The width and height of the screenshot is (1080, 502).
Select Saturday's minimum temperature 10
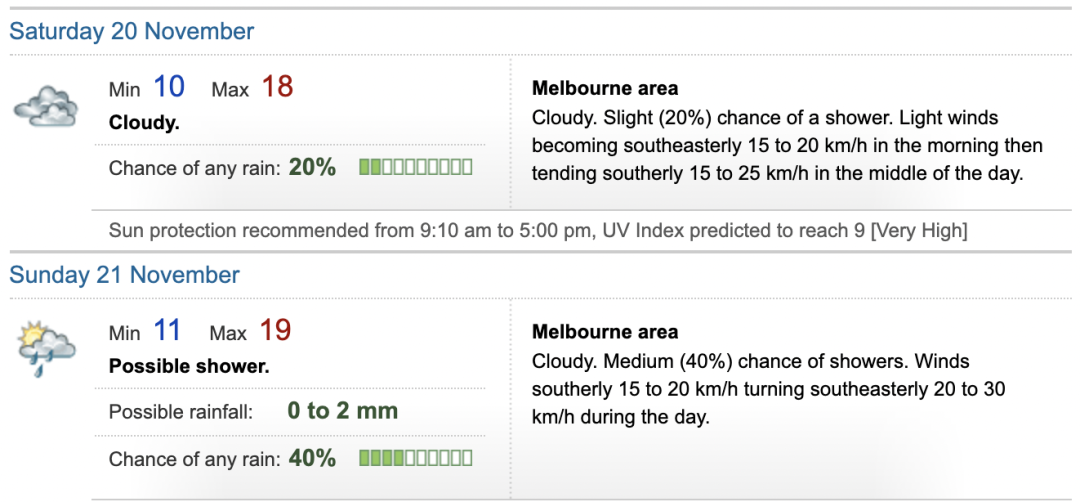(x=169, y=87)
